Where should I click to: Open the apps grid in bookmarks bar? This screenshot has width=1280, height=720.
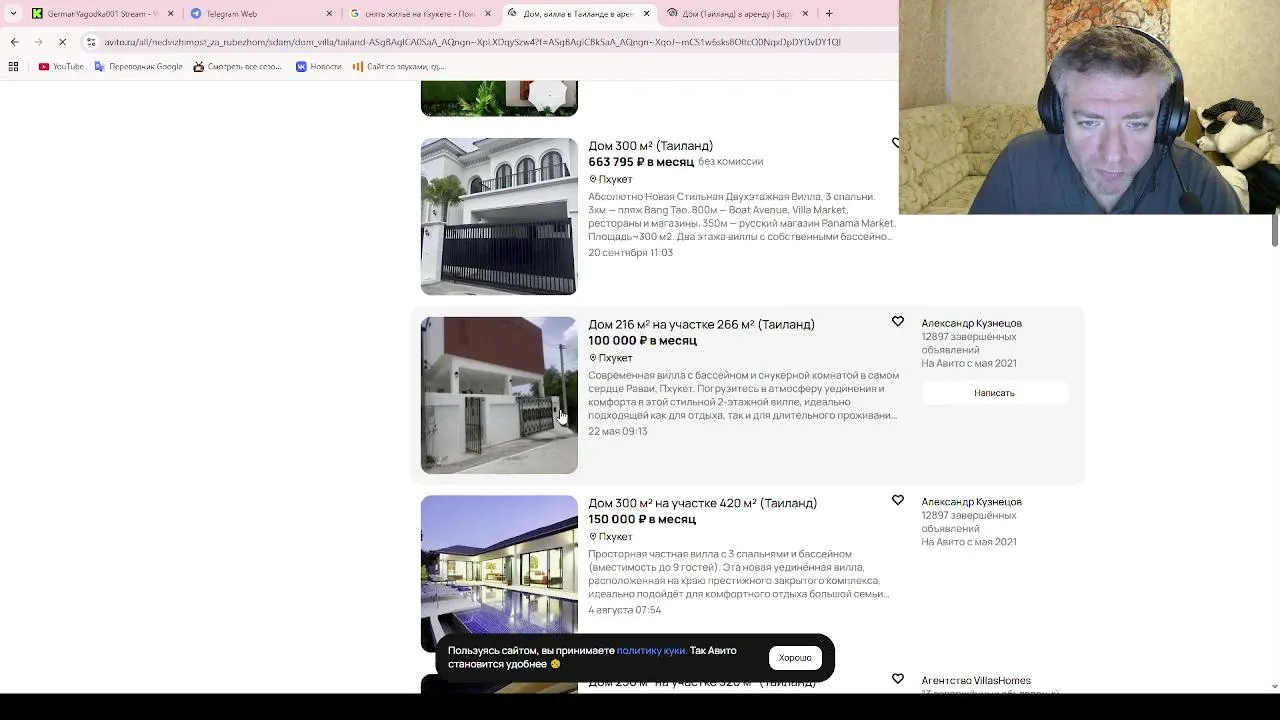(x=13, y=67)
